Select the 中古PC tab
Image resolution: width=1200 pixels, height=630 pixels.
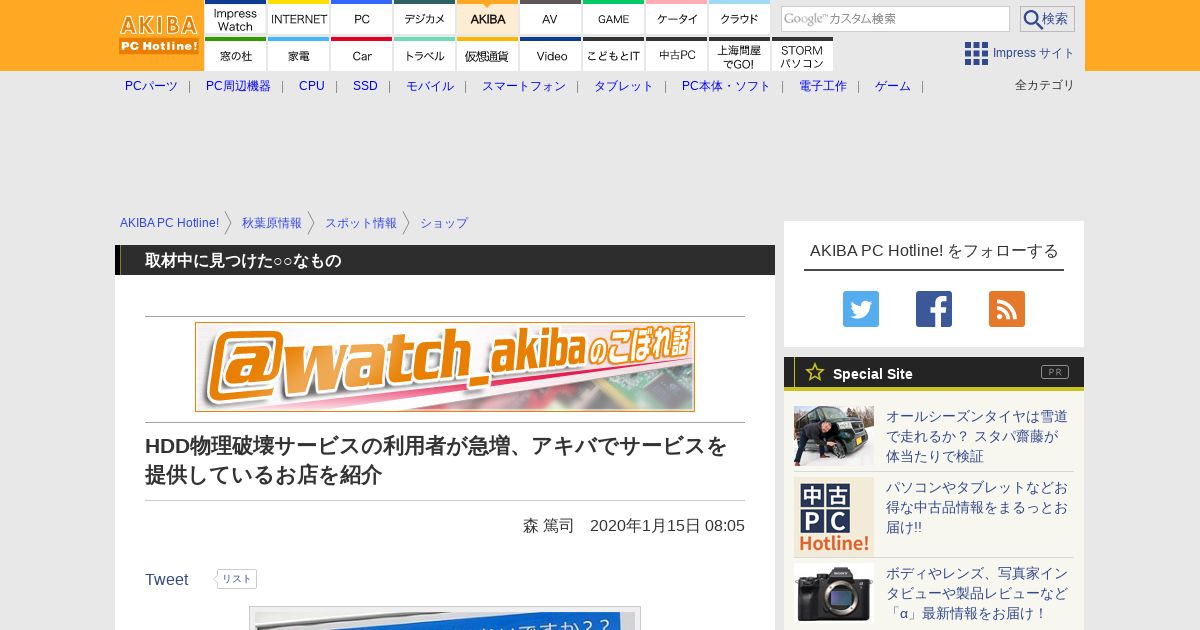pyautogui.click(x=676, y=54)
